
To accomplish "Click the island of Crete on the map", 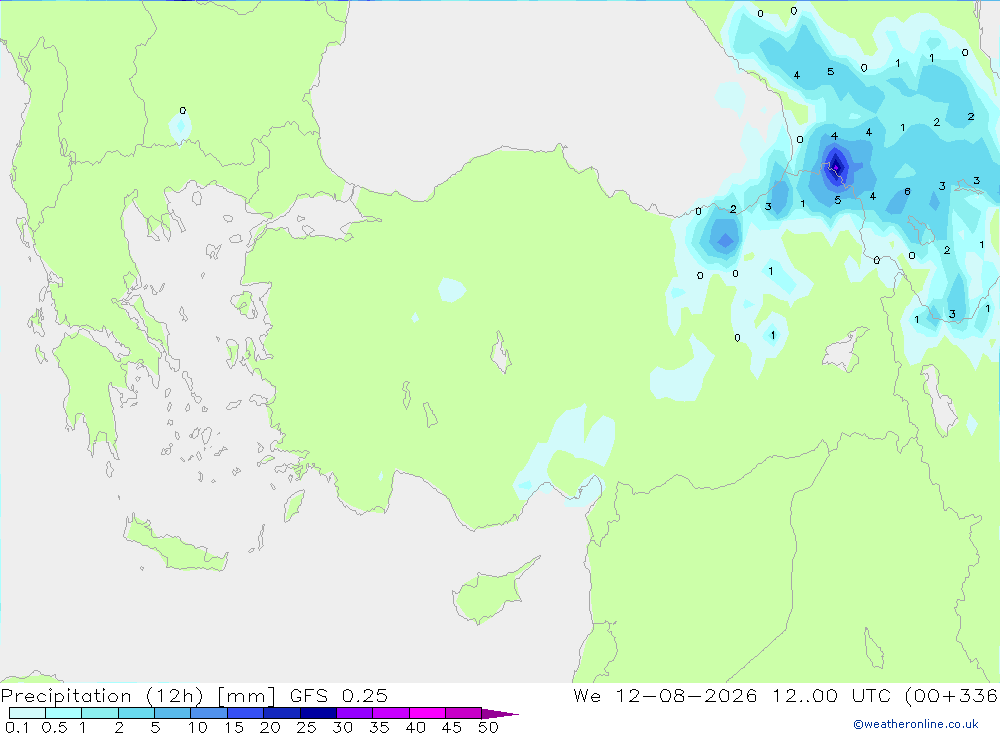I will click(x=175, y=544).
